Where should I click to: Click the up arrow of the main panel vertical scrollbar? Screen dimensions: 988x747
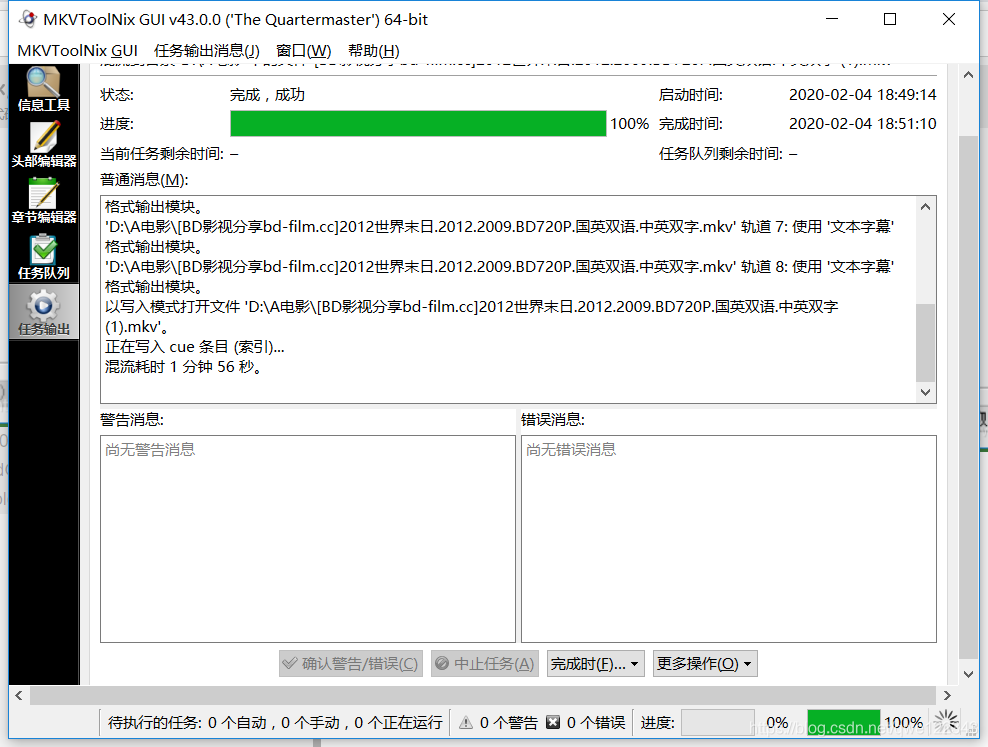[x=968, y=74]
